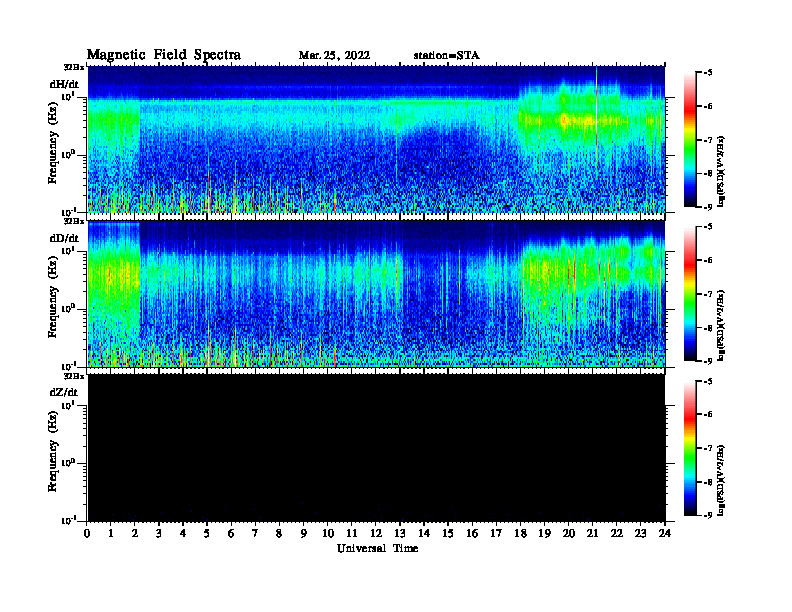Viewport: 792px width, 612px height.
Task: Click the "-5" value on dZ/dt color bar
Action: [708, 381]
